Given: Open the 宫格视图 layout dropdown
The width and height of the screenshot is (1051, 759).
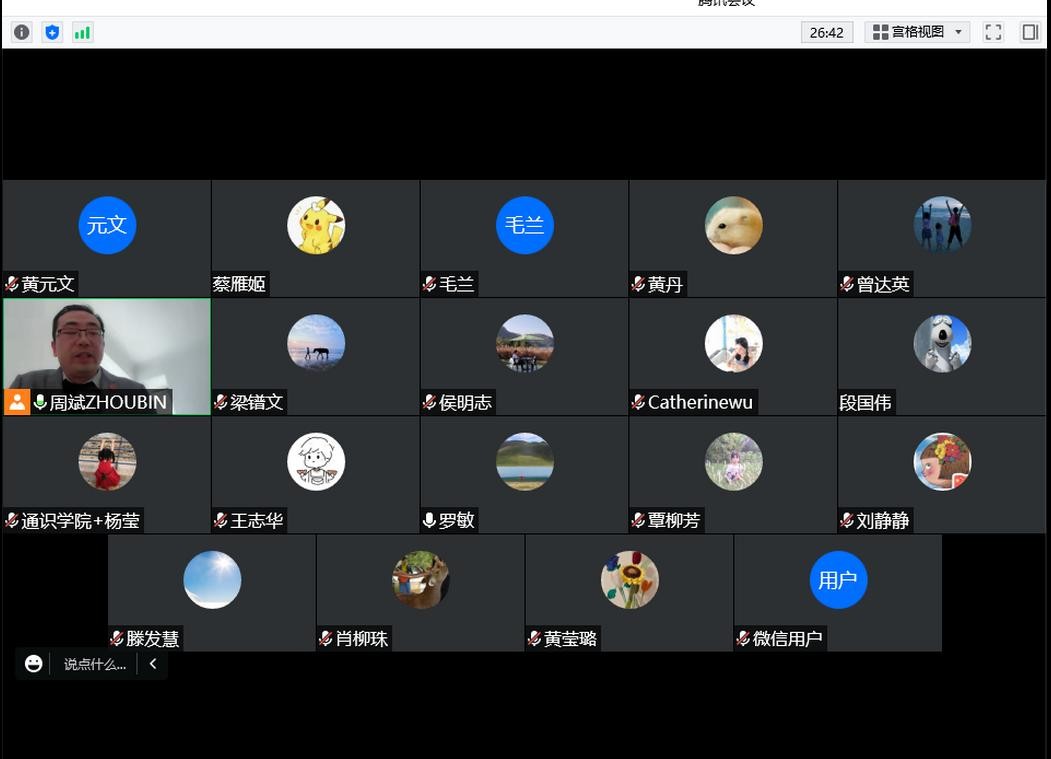Looking at the screenshot, I should (x=917, y=32).
